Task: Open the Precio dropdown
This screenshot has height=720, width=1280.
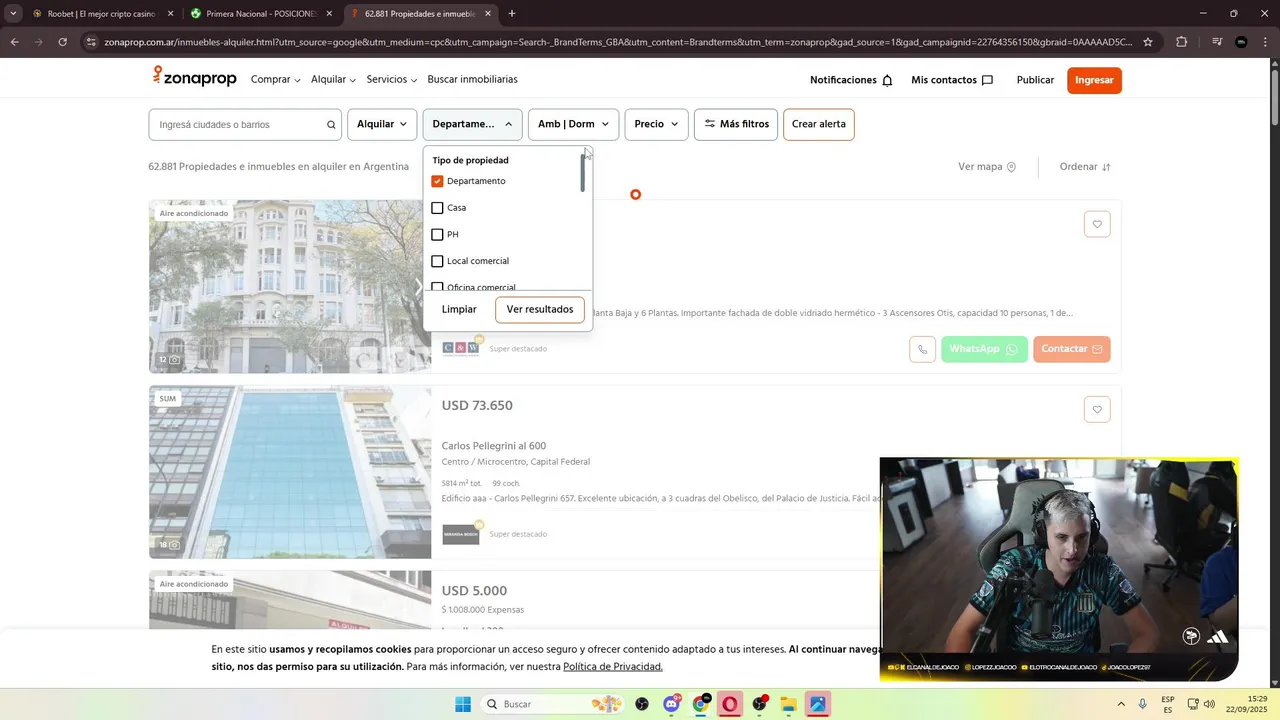Action: [657, 124]
